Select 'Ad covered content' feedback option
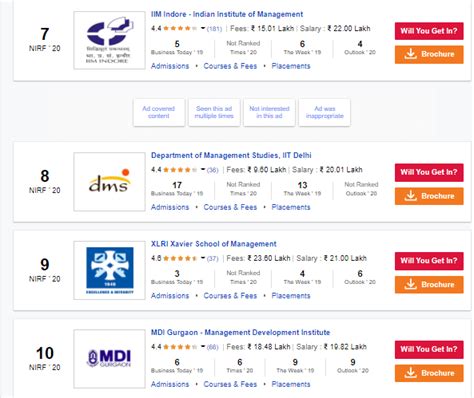Screen dimensions: 474x398 (159, 112)
